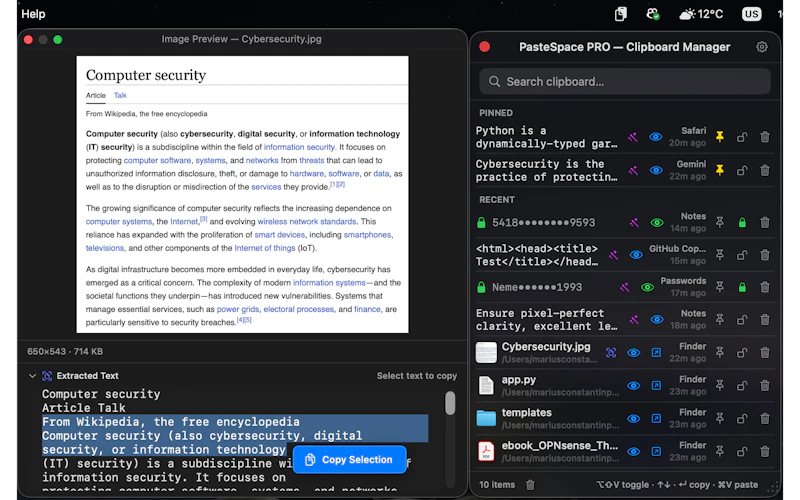Pin the templates folder clip
Viewport: 800px width, 500px height.
point(719,418)
